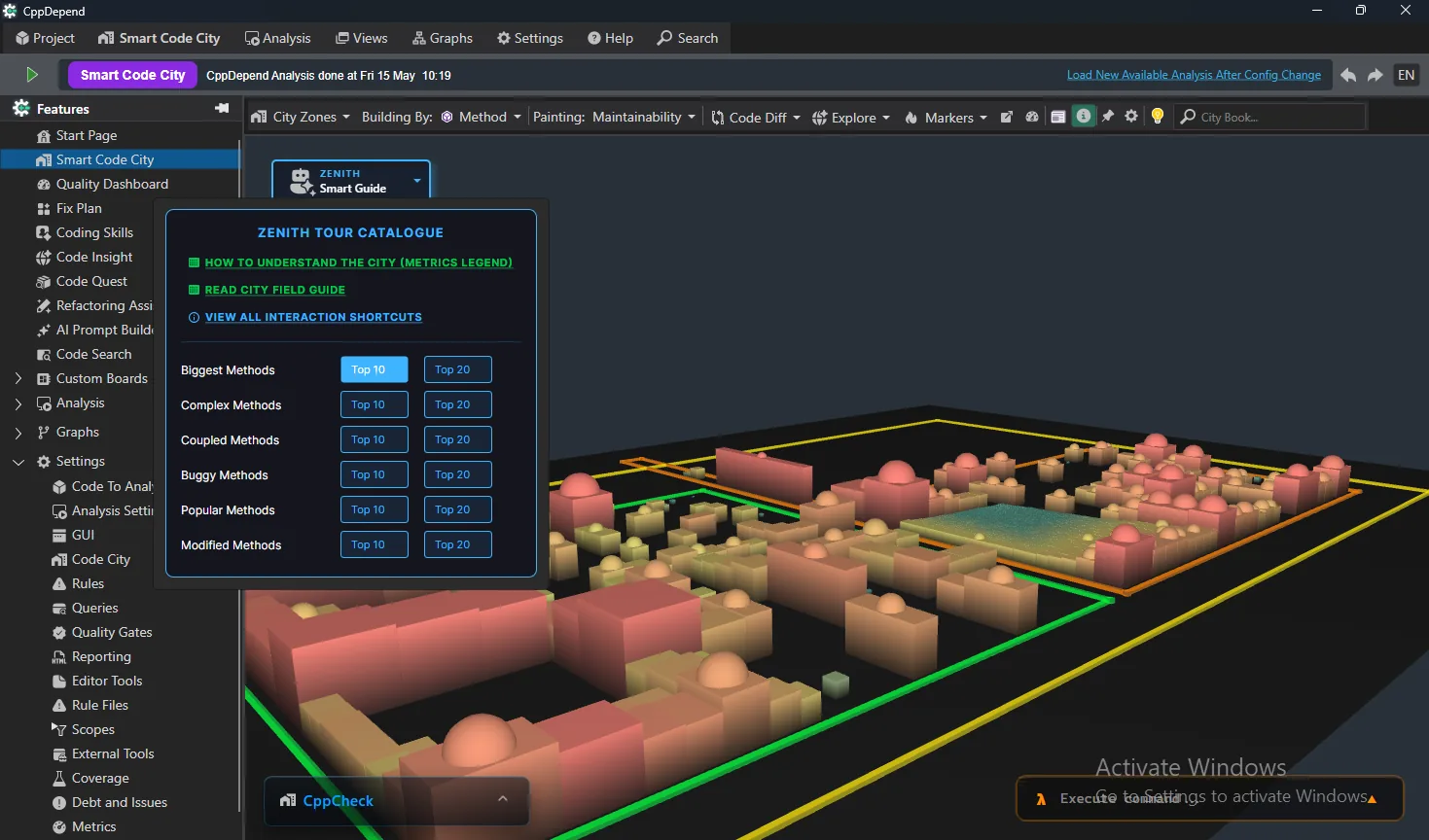Collapse the Zenith Smart Guide dropdown

coord(416,180)
